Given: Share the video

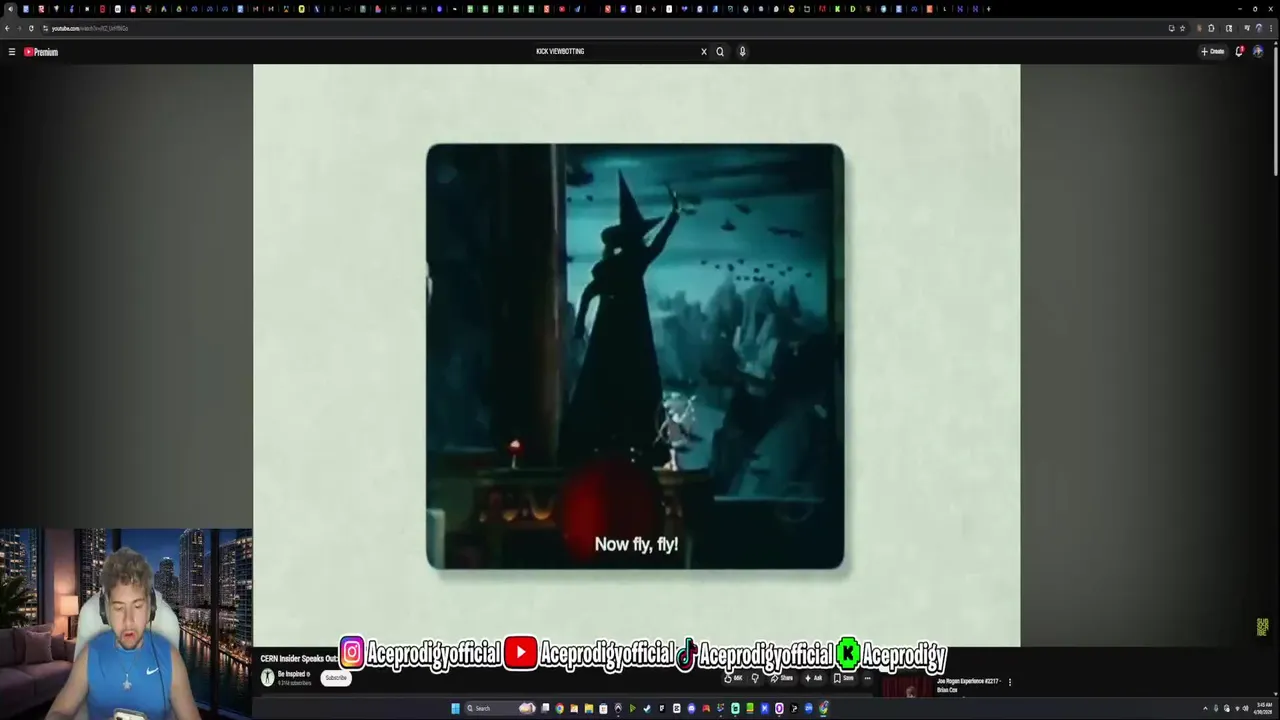Looking at the screenshot, I should tap(782, 678).
